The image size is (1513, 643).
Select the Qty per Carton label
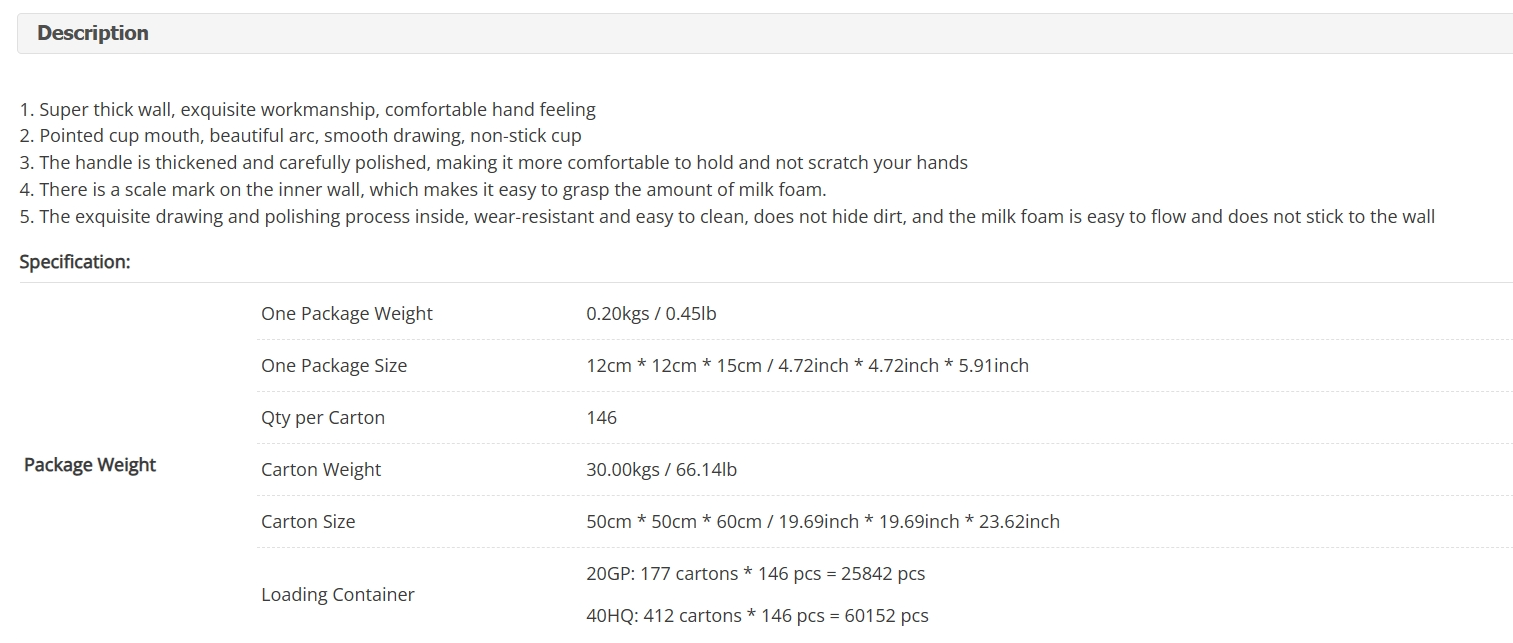(323, 418)
